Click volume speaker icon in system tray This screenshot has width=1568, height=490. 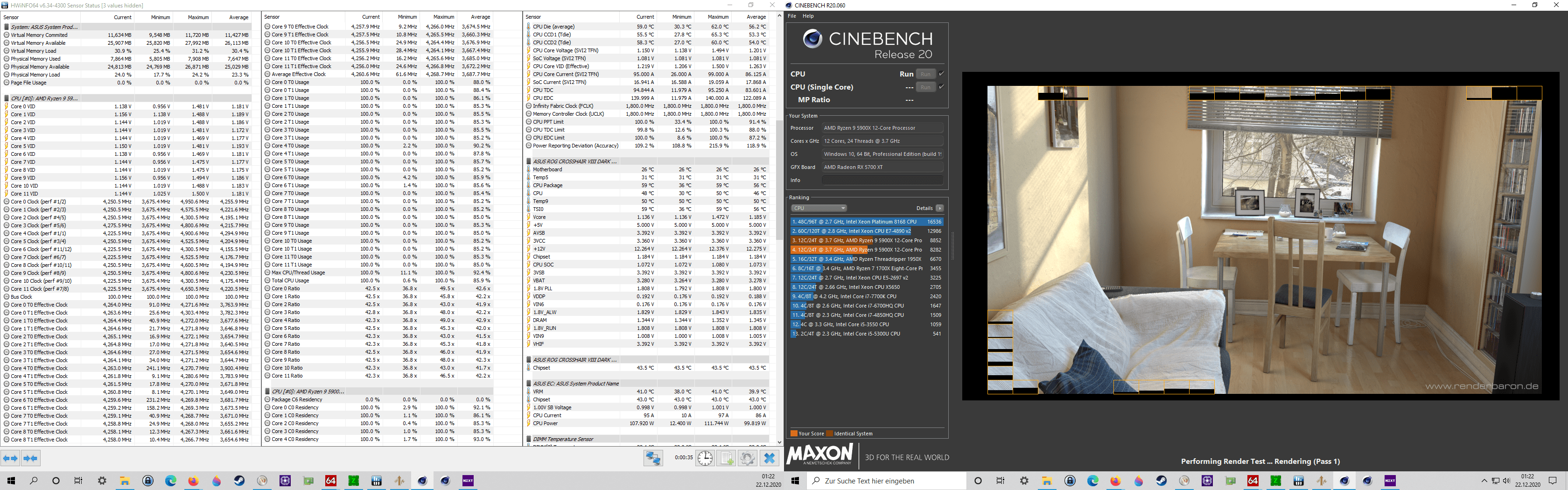coord(1506,481)
